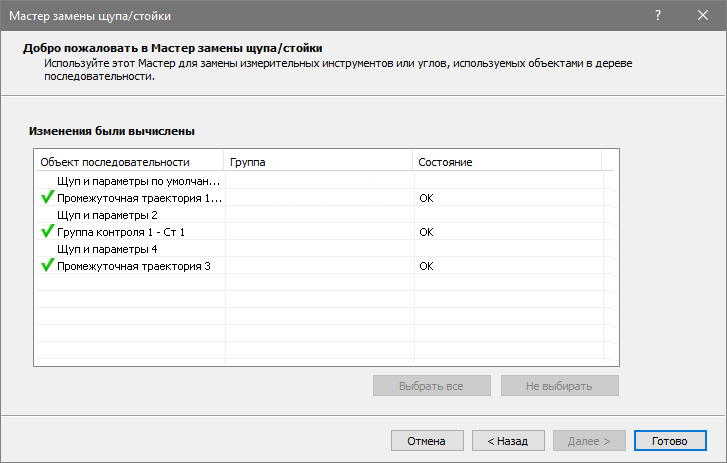The height and width of the screenshot is (463, 727).
Task: Click the Выбрать все button
Action: [431, 385]
